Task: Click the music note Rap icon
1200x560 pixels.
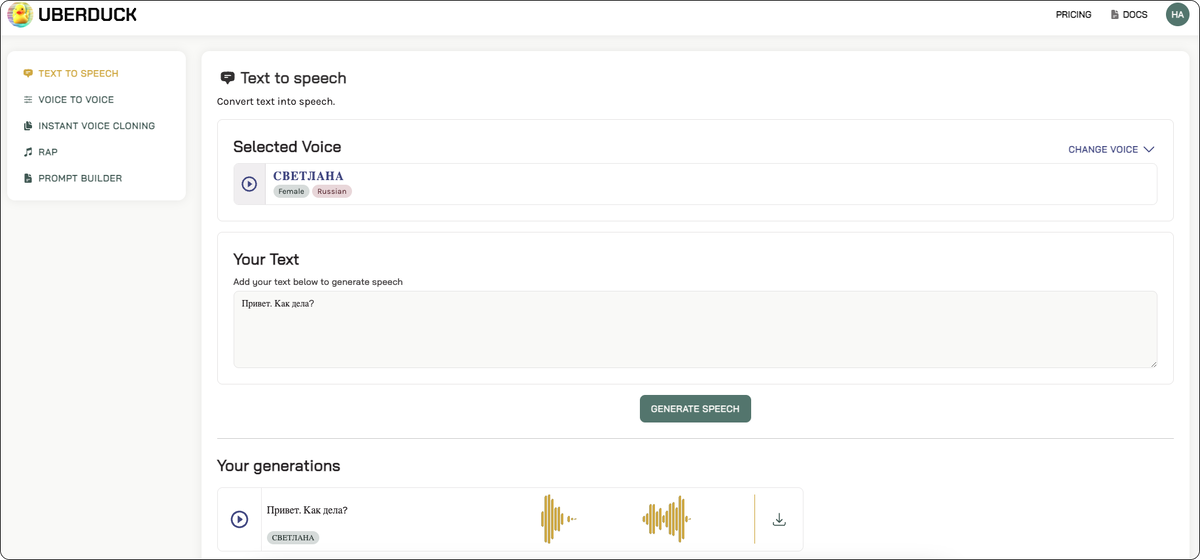Action: coord(28,152)
